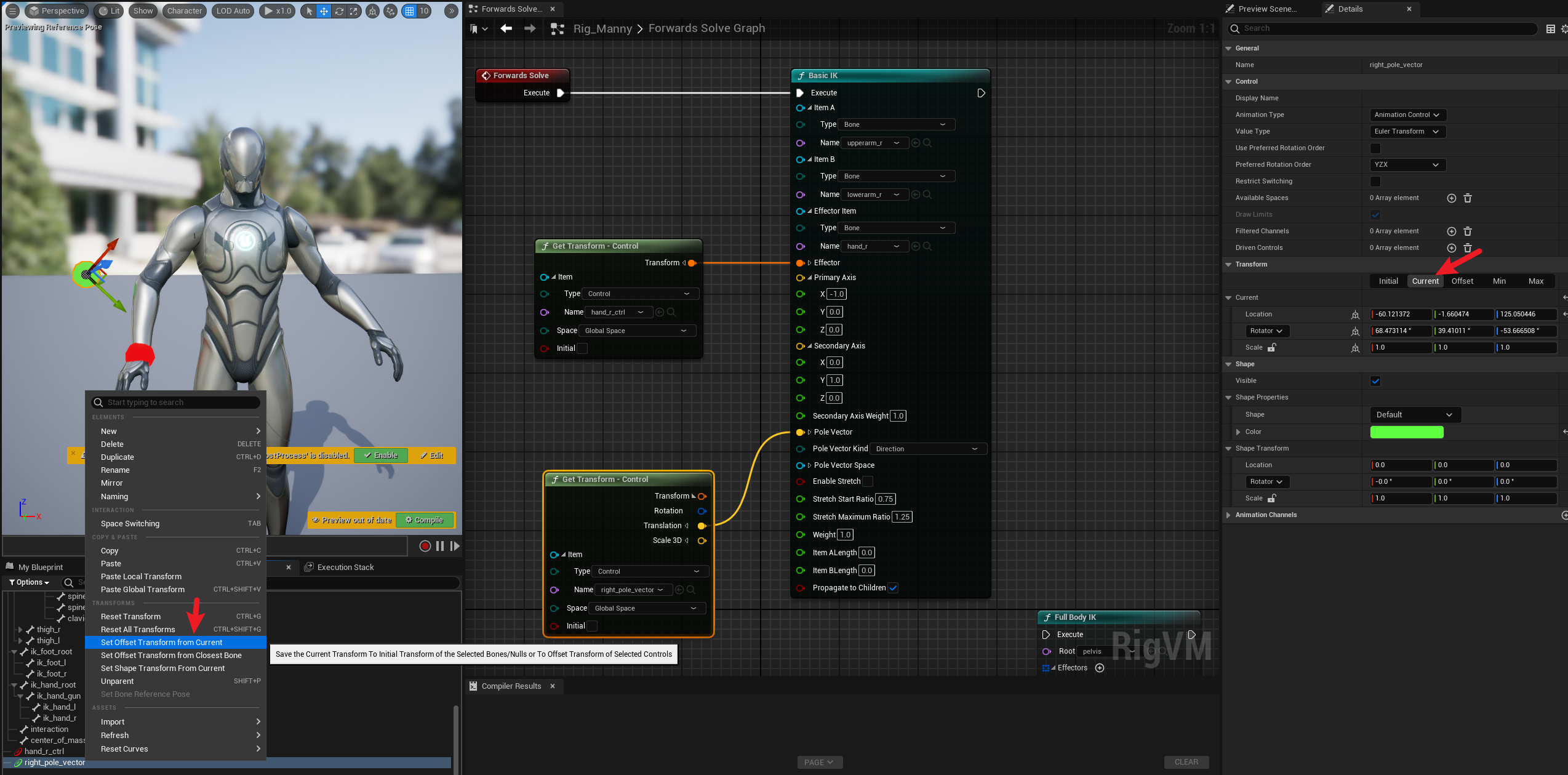
Task: Open Details panel settings gear
Action: coord(1564,29)
